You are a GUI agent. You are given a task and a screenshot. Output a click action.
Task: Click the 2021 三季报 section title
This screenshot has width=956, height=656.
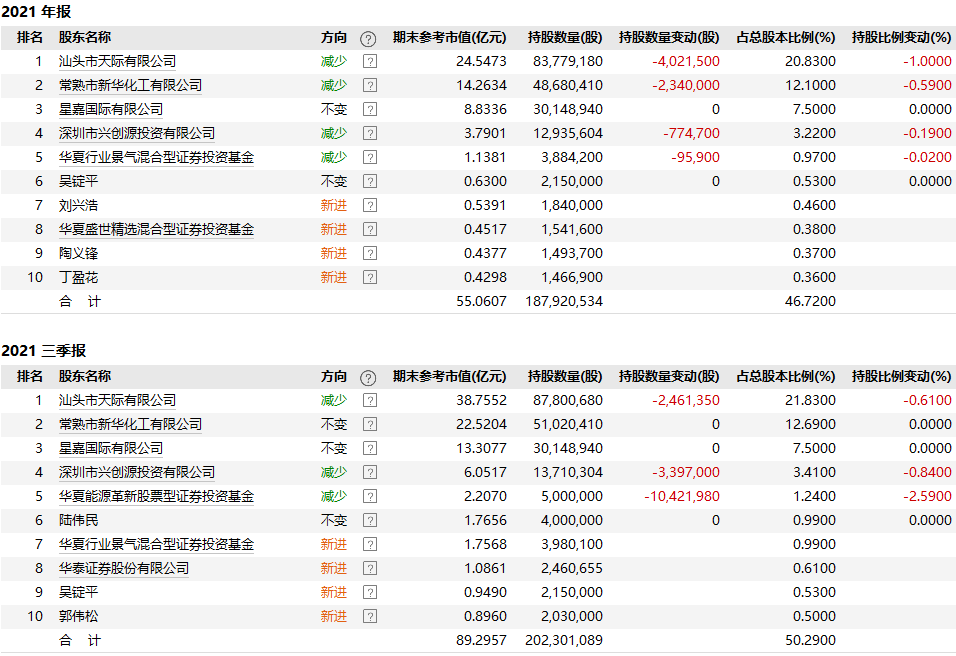coord(44,351)
